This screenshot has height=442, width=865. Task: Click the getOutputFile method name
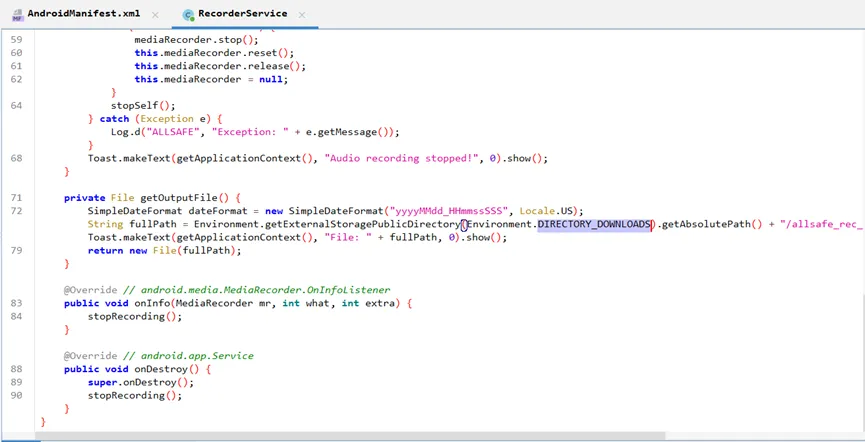click(x=179, y=198)
